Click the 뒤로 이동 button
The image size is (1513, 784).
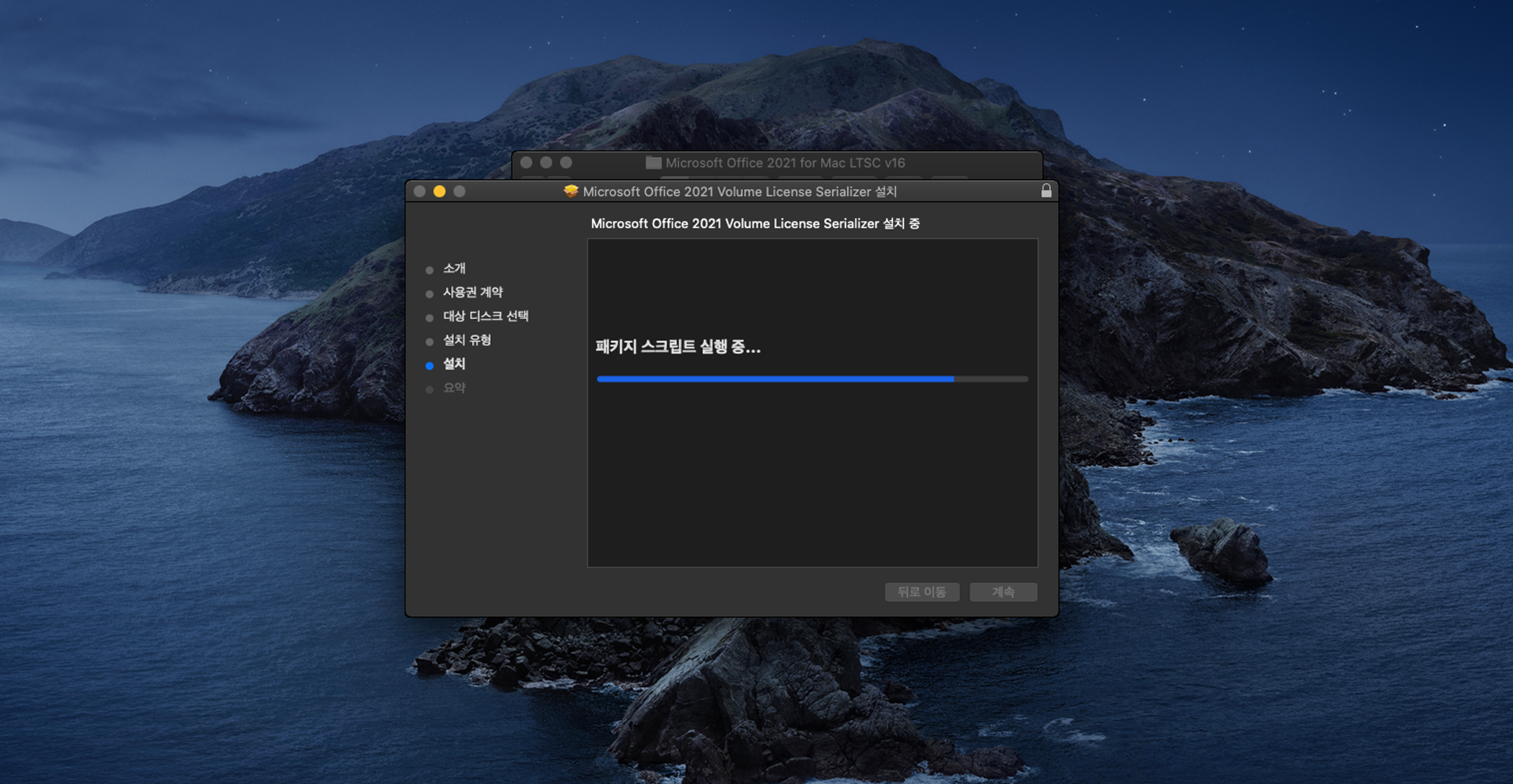(922, 592)
